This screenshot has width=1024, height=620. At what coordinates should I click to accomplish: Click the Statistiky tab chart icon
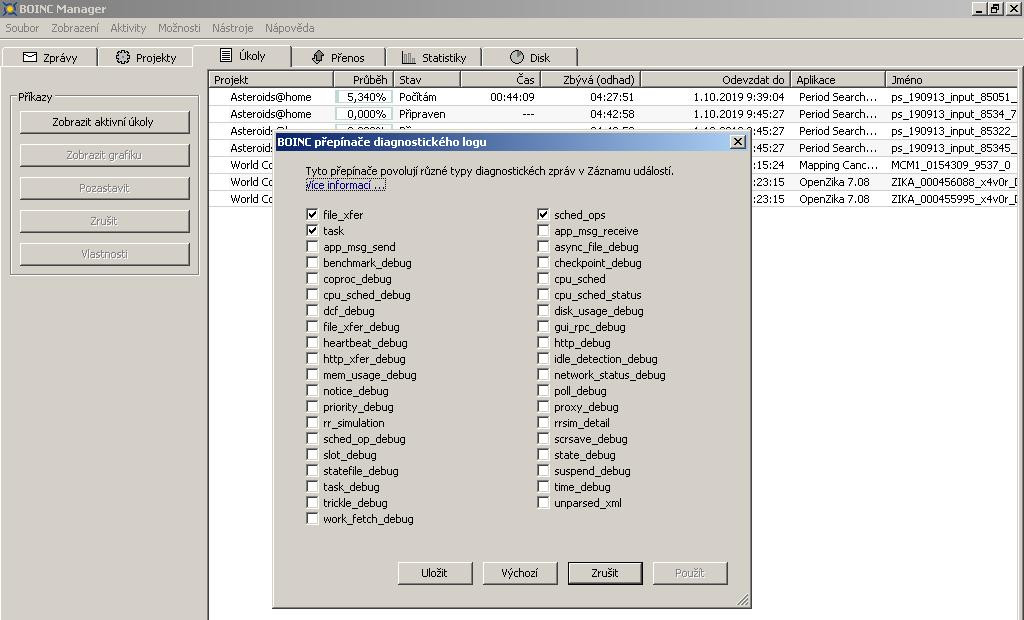(x=409, y=57)
